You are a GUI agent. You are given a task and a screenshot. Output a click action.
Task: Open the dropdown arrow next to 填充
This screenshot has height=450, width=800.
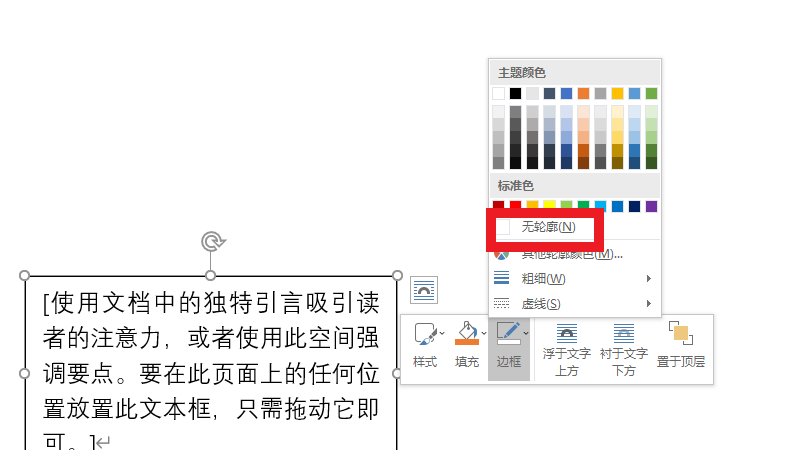[484, 333]
